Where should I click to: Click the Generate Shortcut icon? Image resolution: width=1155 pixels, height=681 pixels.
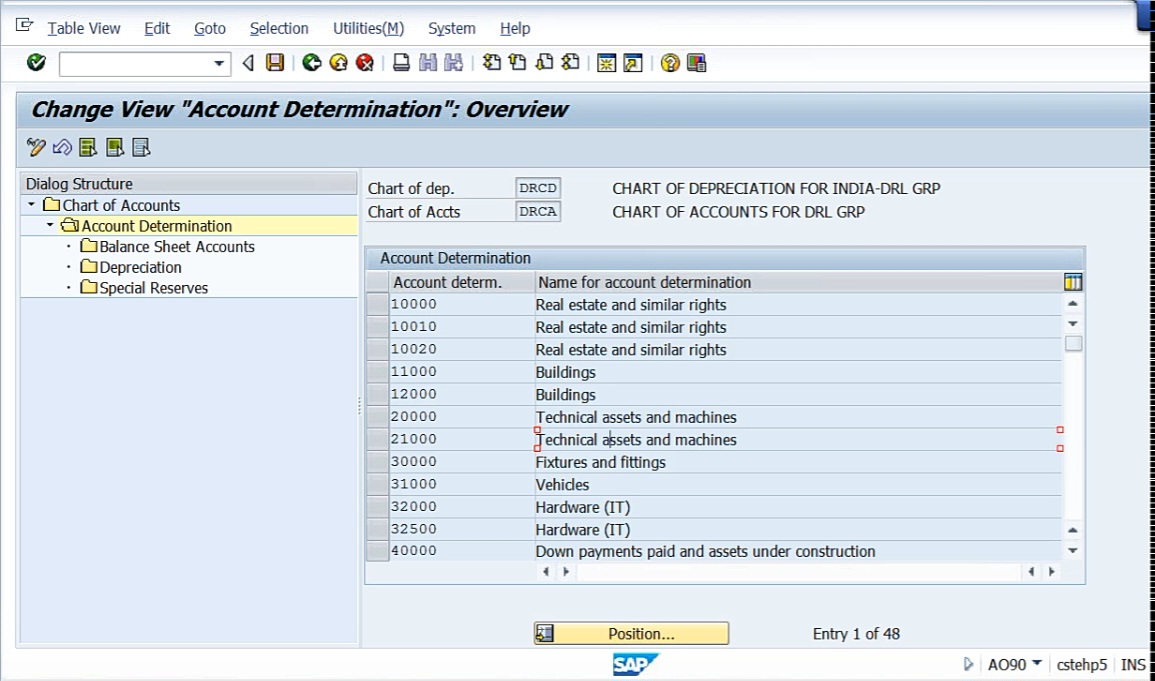pyautogui.click(x=633, y=63)
